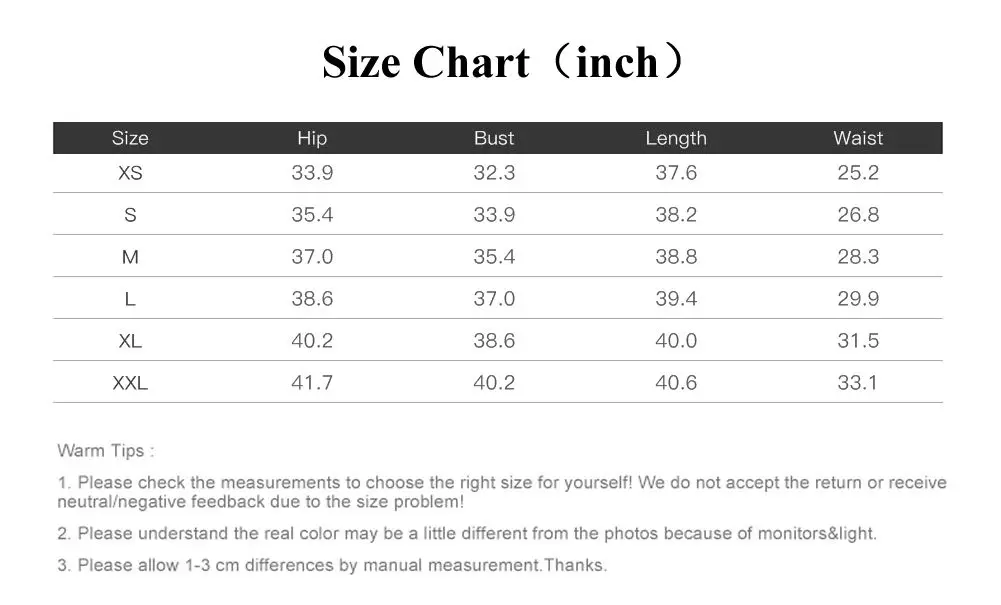Viewport: 1001px width, 605px height.
Task: Click the XXL hip value 41.7
Action: (312, 383)
